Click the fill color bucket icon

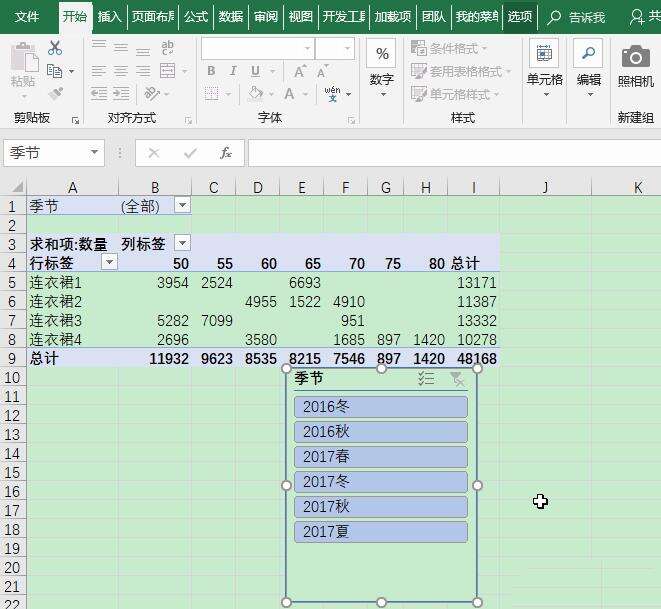pyautogui.click(x=255, y=93)
